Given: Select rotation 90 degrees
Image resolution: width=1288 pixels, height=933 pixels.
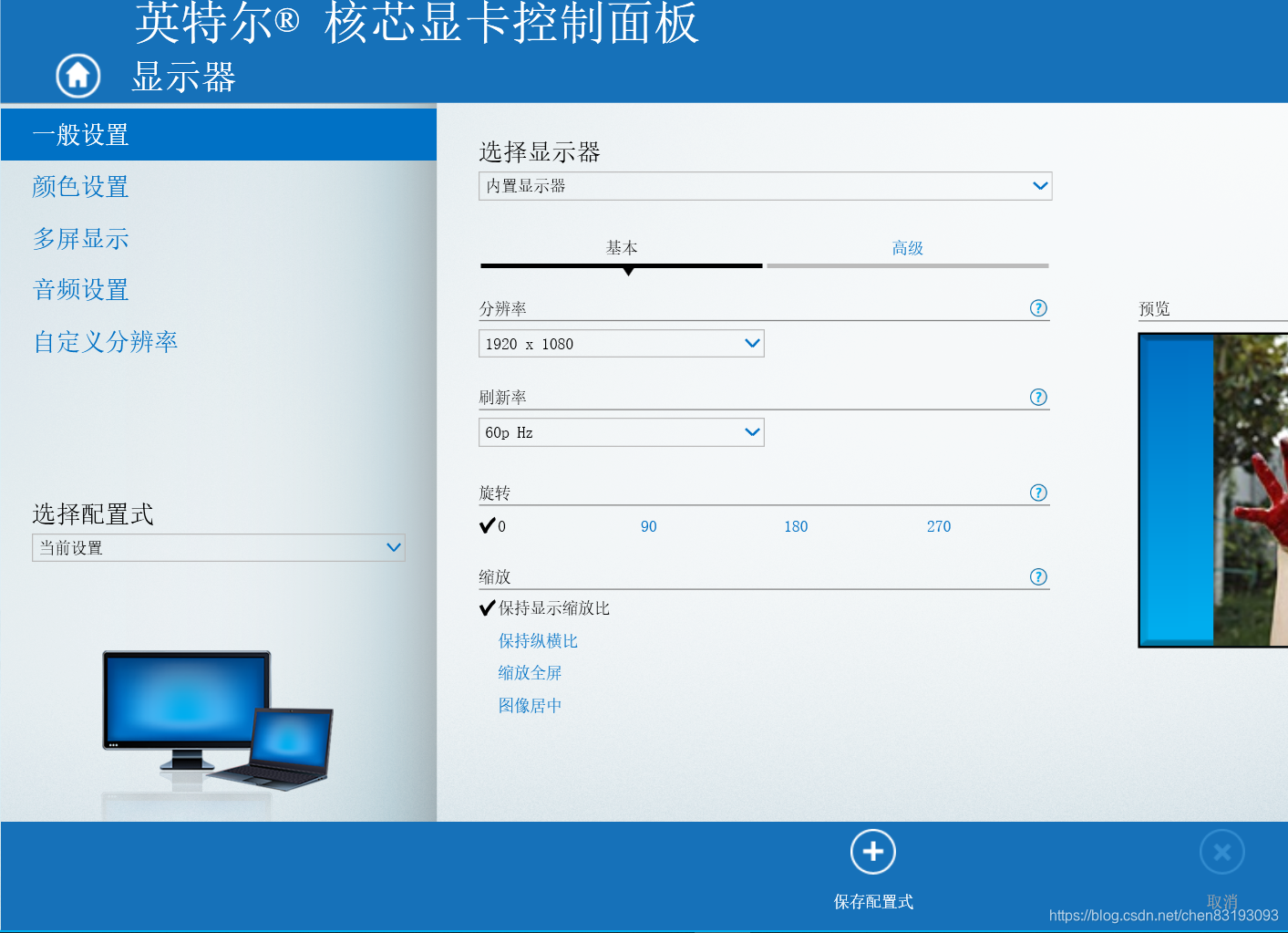Looking at the screenshot, I should coord(649,526).
